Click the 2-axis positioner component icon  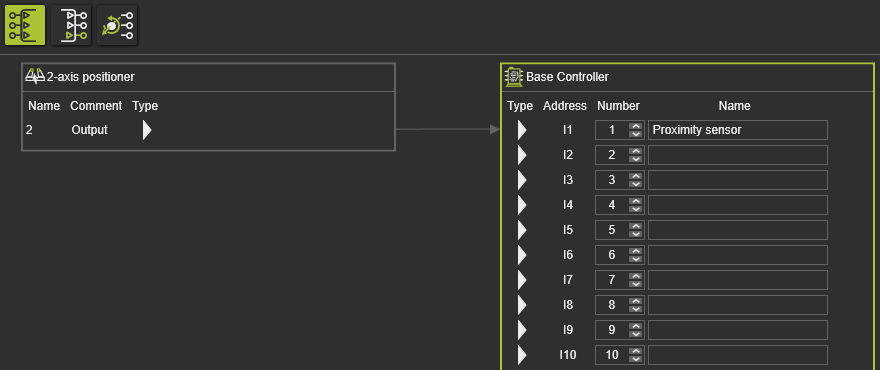tap(35, 76)
